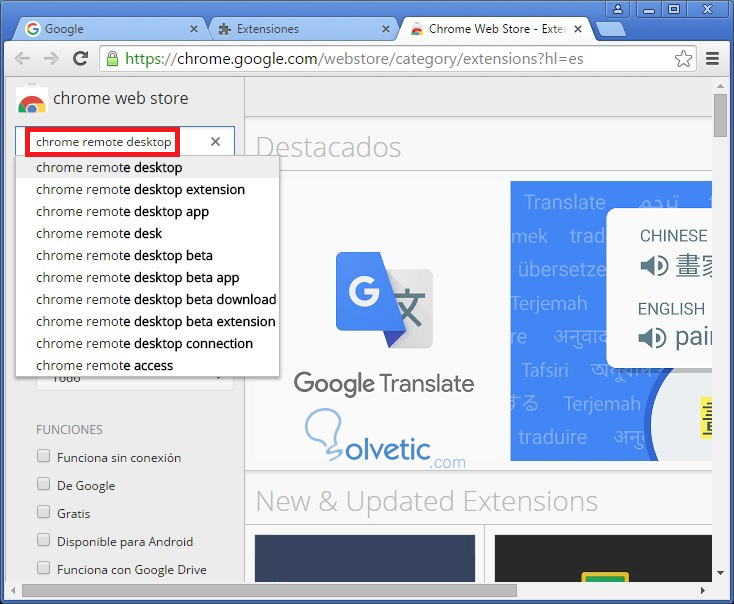Check 'Funciona con Google Drive' checkbox

[44, 568]
